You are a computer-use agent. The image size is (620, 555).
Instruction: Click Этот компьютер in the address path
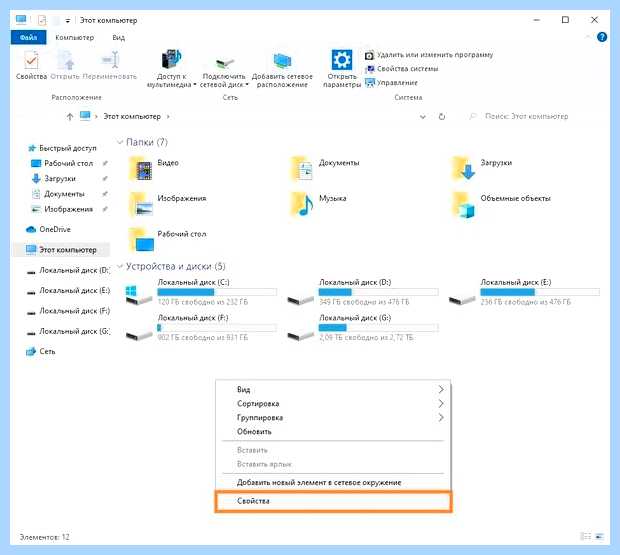(x=132, y=117)
